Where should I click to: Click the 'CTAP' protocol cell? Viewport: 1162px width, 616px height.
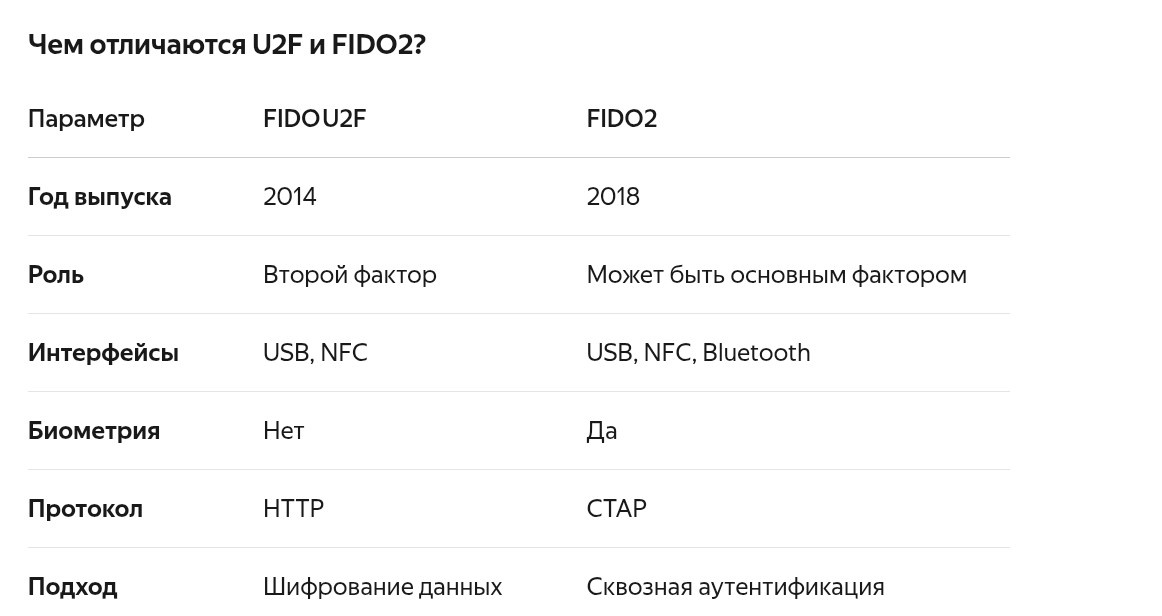(x=617, y=509)
